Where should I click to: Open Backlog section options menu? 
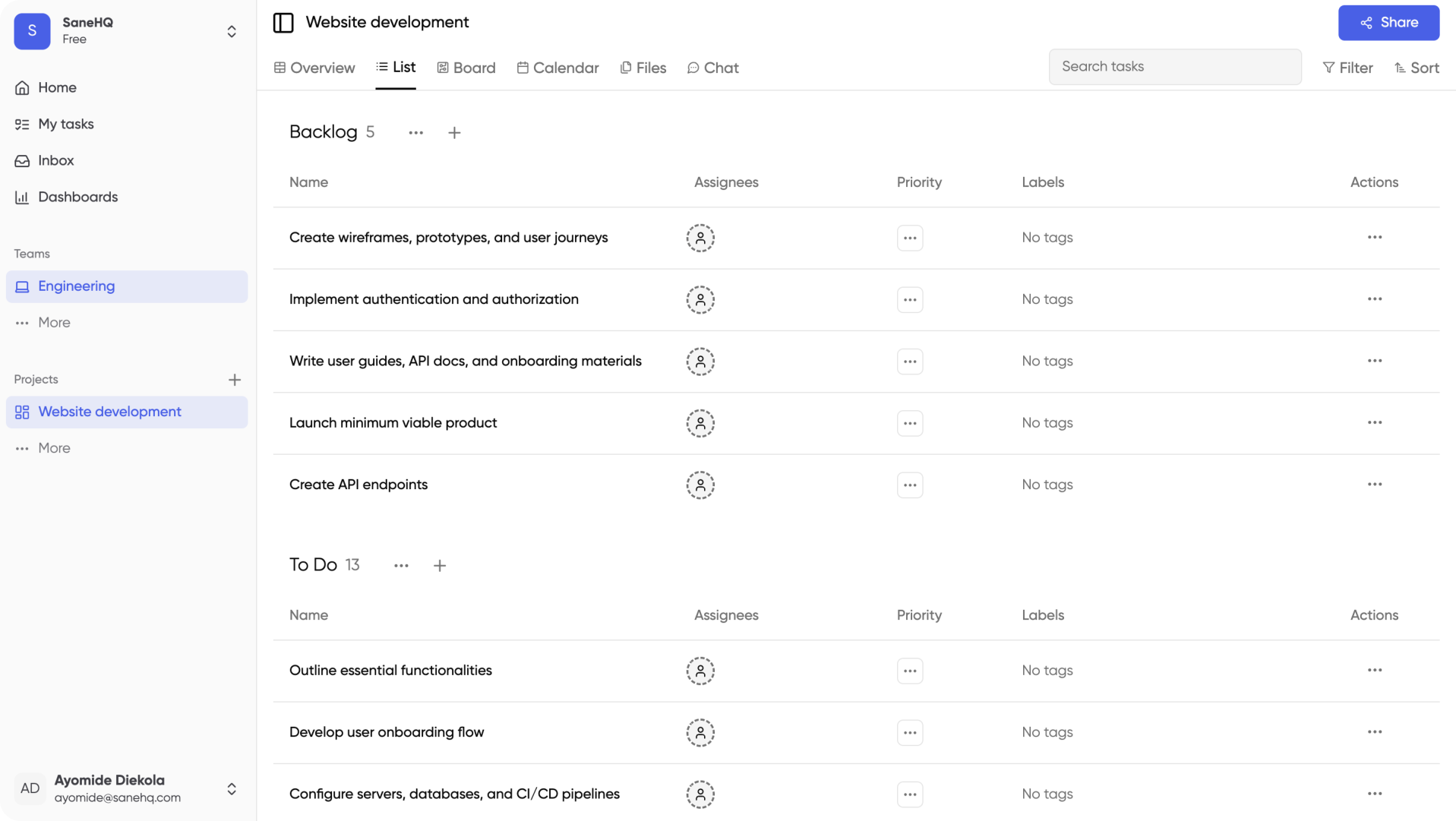(415, 133)
